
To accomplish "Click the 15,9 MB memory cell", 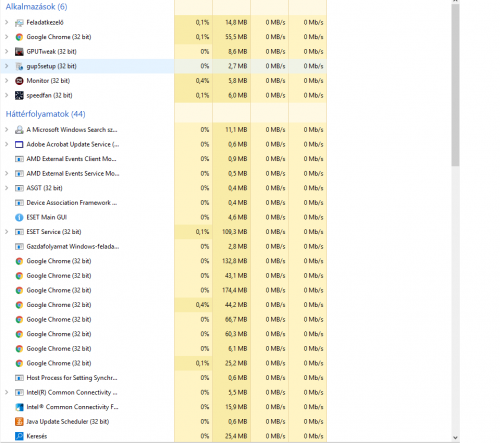I will 231,407.
